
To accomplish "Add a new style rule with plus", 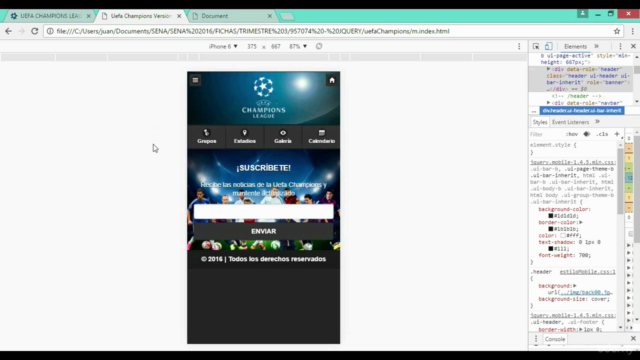I will click(617, 134).
